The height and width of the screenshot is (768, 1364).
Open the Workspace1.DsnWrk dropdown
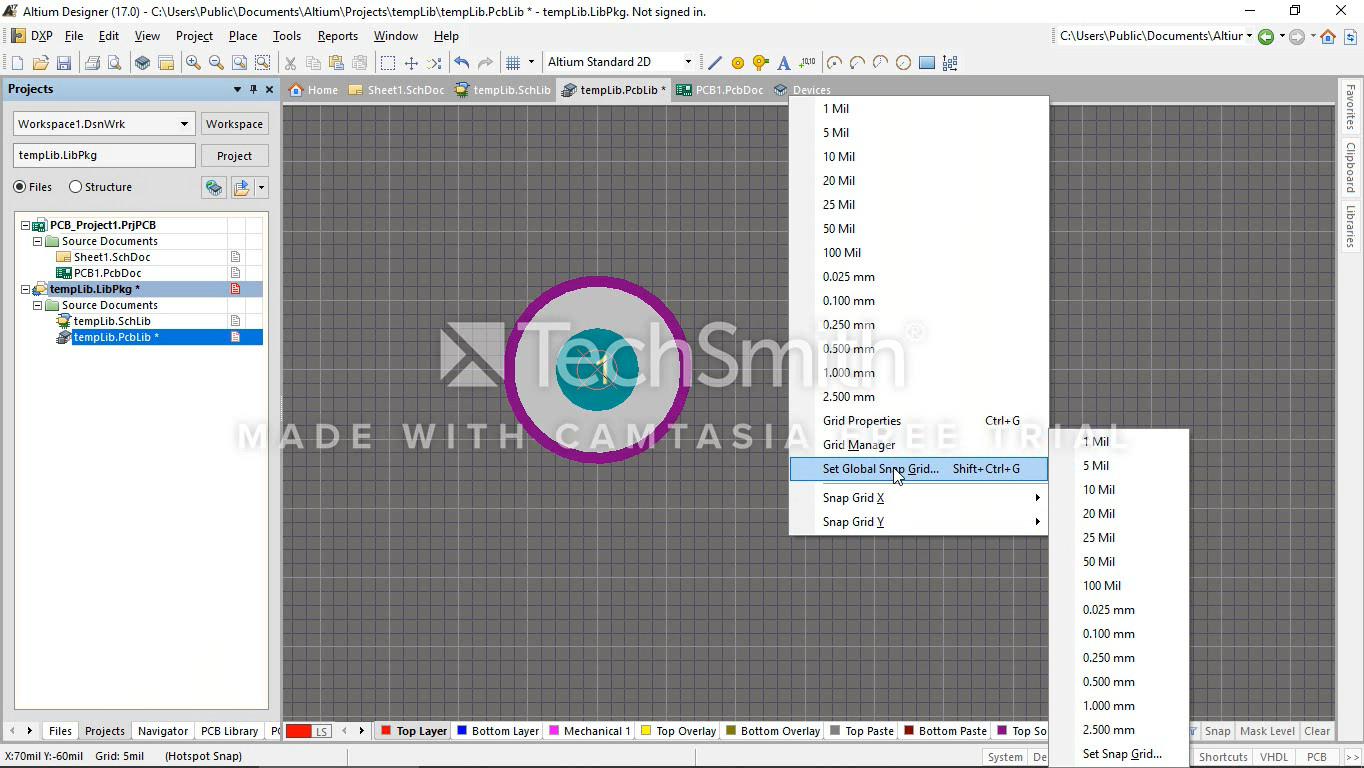[184, 124]
